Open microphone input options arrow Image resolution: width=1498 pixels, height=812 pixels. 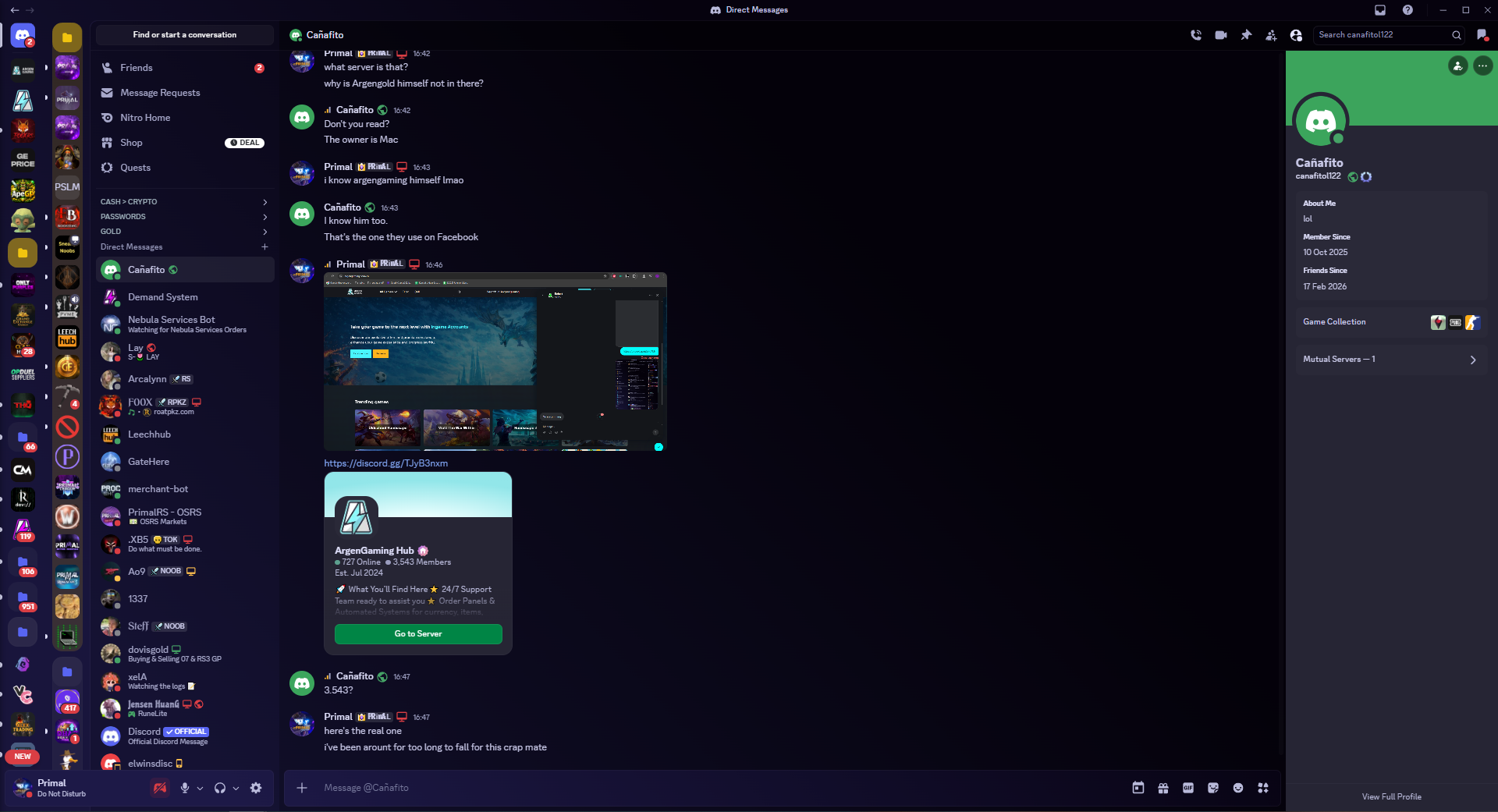pyautogui.click(x=201, y=788)
